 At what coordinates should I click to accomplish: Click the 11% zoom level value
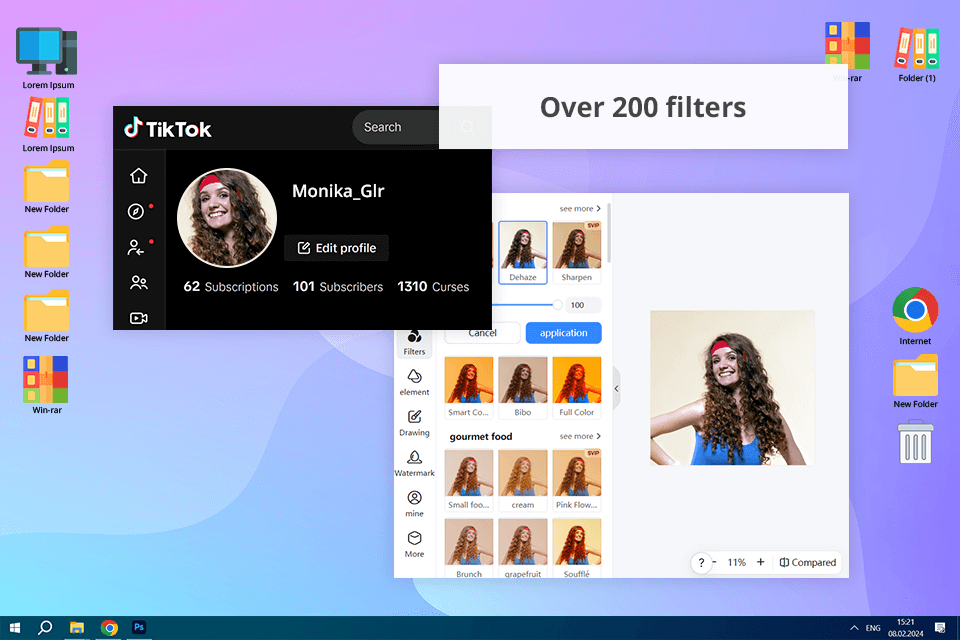click(x=737, y=562)
